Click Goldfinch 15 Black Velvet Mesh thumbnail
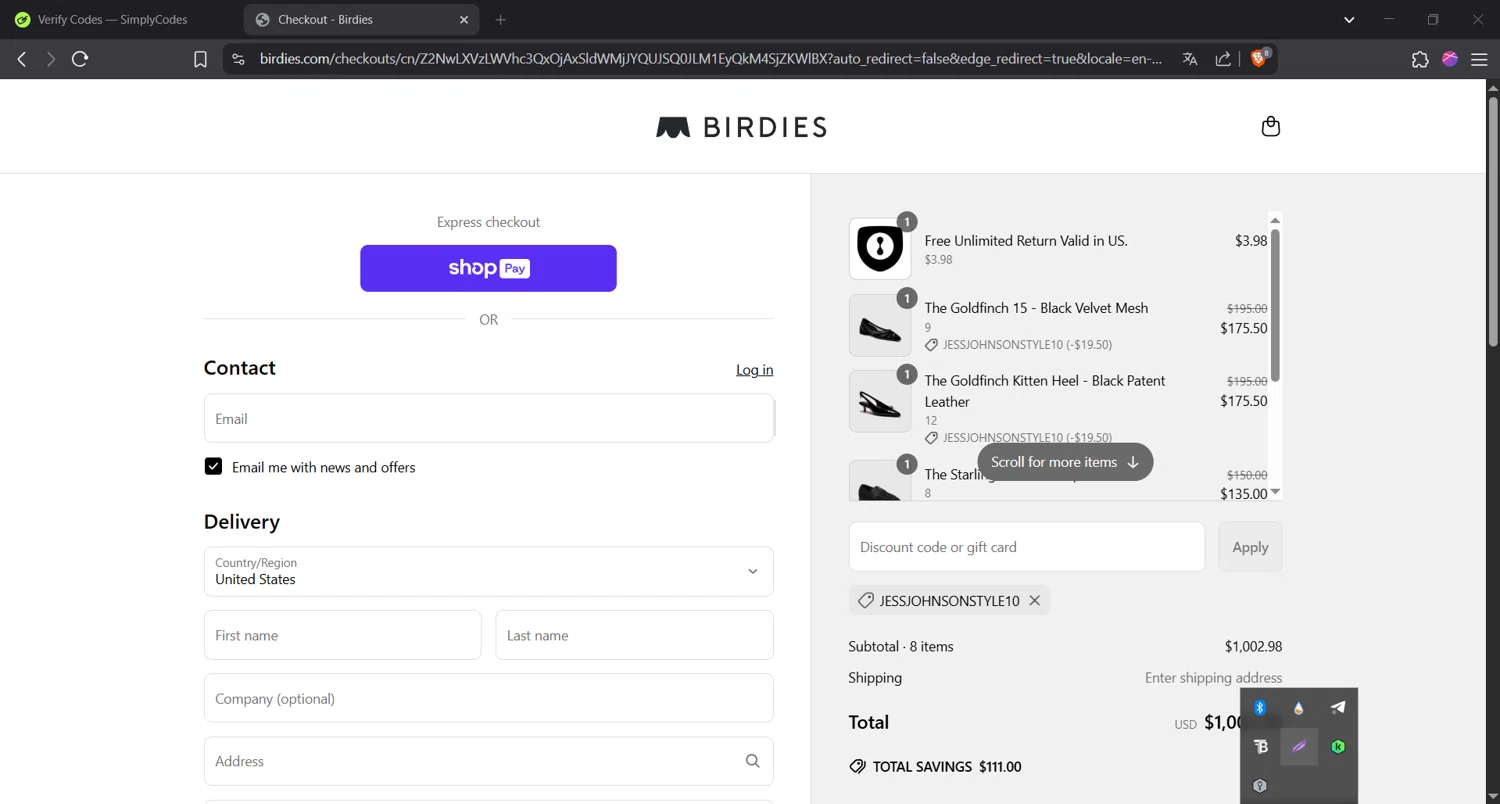The image size is (1500, 804). (x=880, y=325)
